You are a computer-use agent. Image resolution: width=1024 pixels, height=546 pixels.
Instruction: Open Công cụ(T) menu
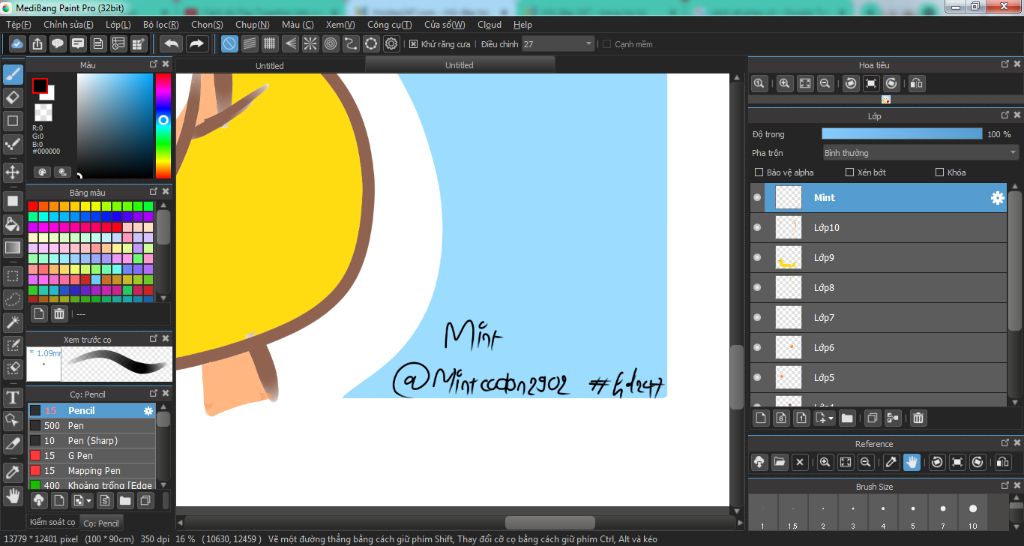[x=389, y=25]
